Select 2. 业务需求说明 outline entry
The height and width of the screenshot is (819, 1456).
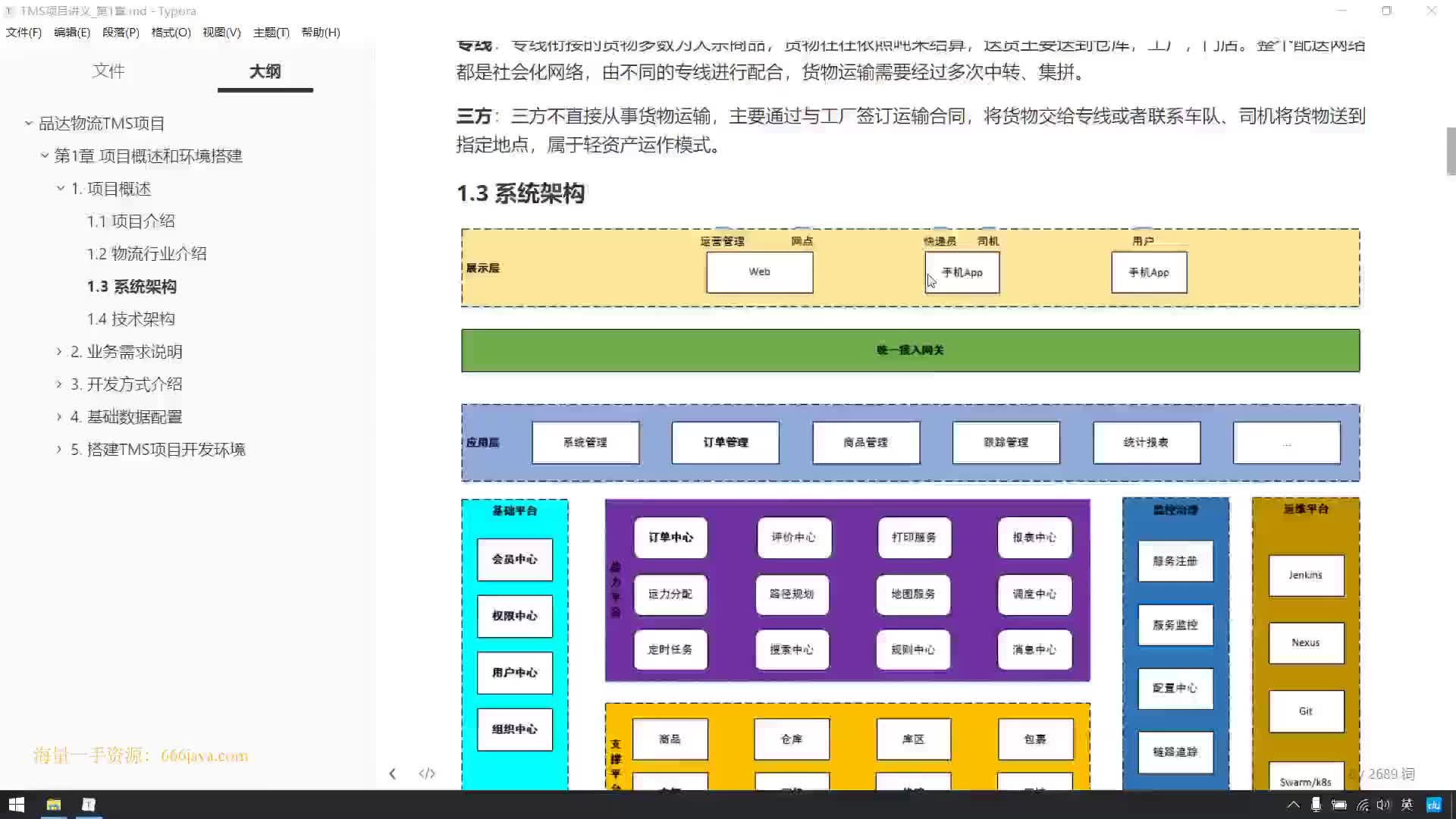tap(127, 351)
